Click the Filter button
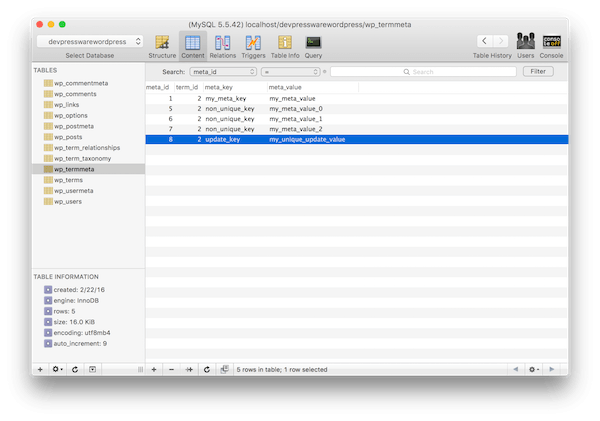This screenshot has height=421, width=600. [538, 71]
